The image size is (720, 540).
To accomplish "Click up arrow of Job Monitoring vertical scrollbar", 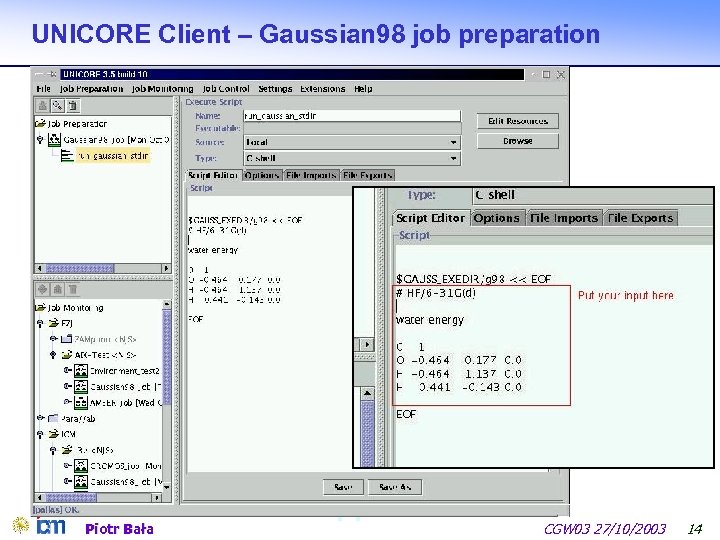I will click(167, 304).
